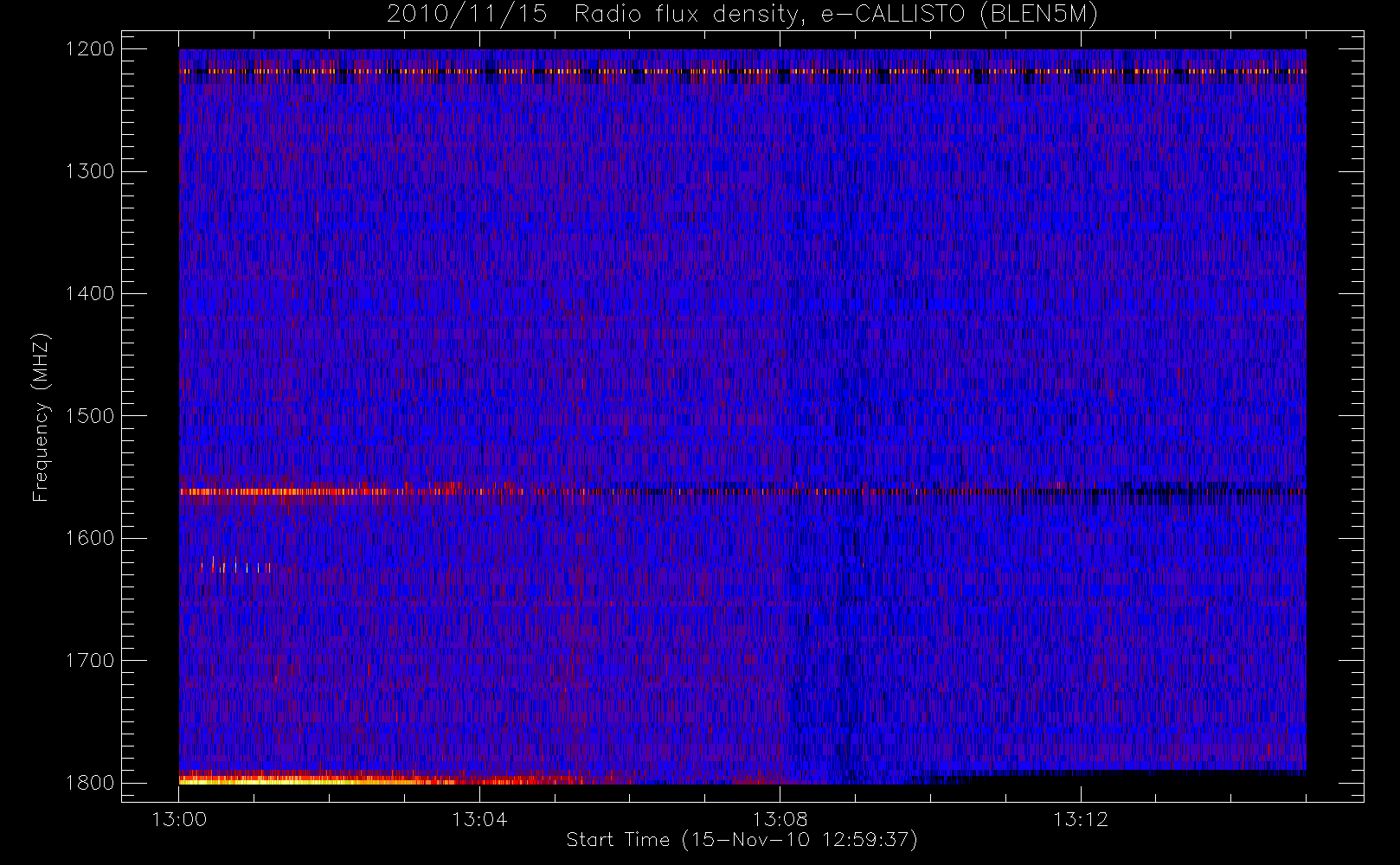Click the 1500 frequency tick label
This screenshot has height=865, width=1400.
[90, 416]
